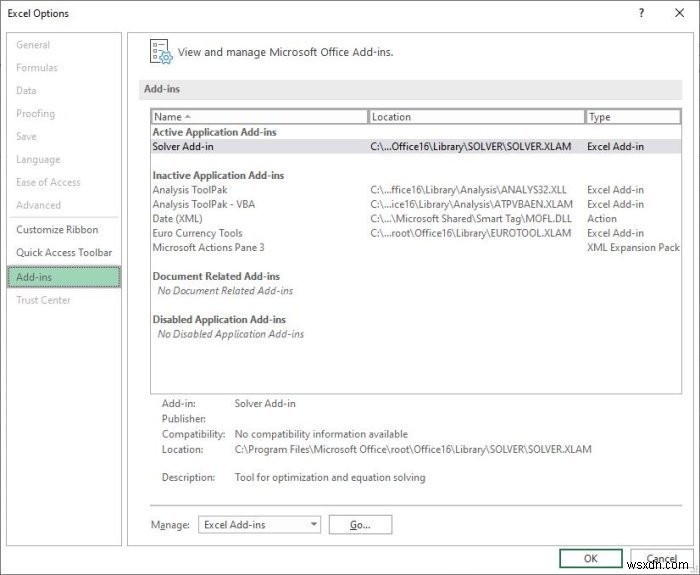This screenshot has width=700, height=575.
Task: Sort add-ins by Type column header
Action: click(x=633, y=117)
